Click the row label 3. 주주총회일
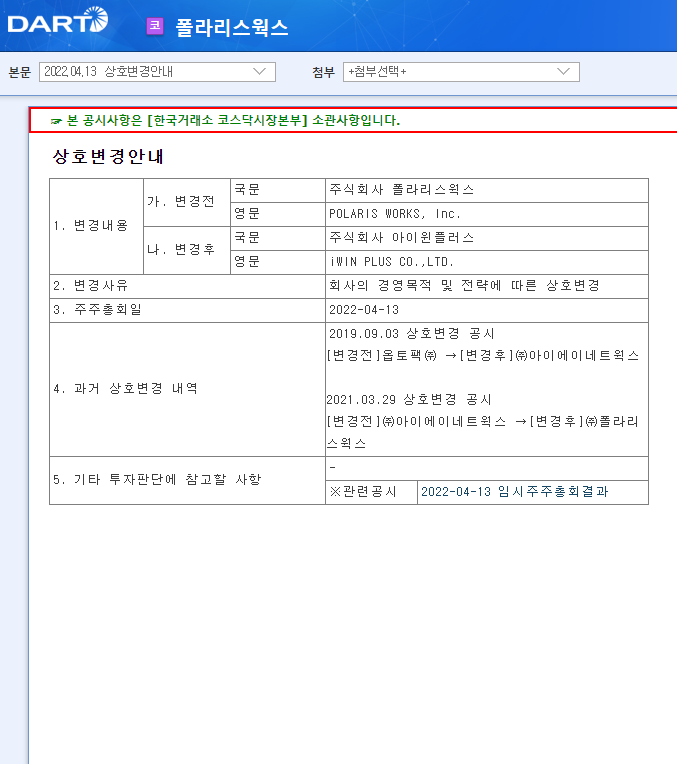 97,310
